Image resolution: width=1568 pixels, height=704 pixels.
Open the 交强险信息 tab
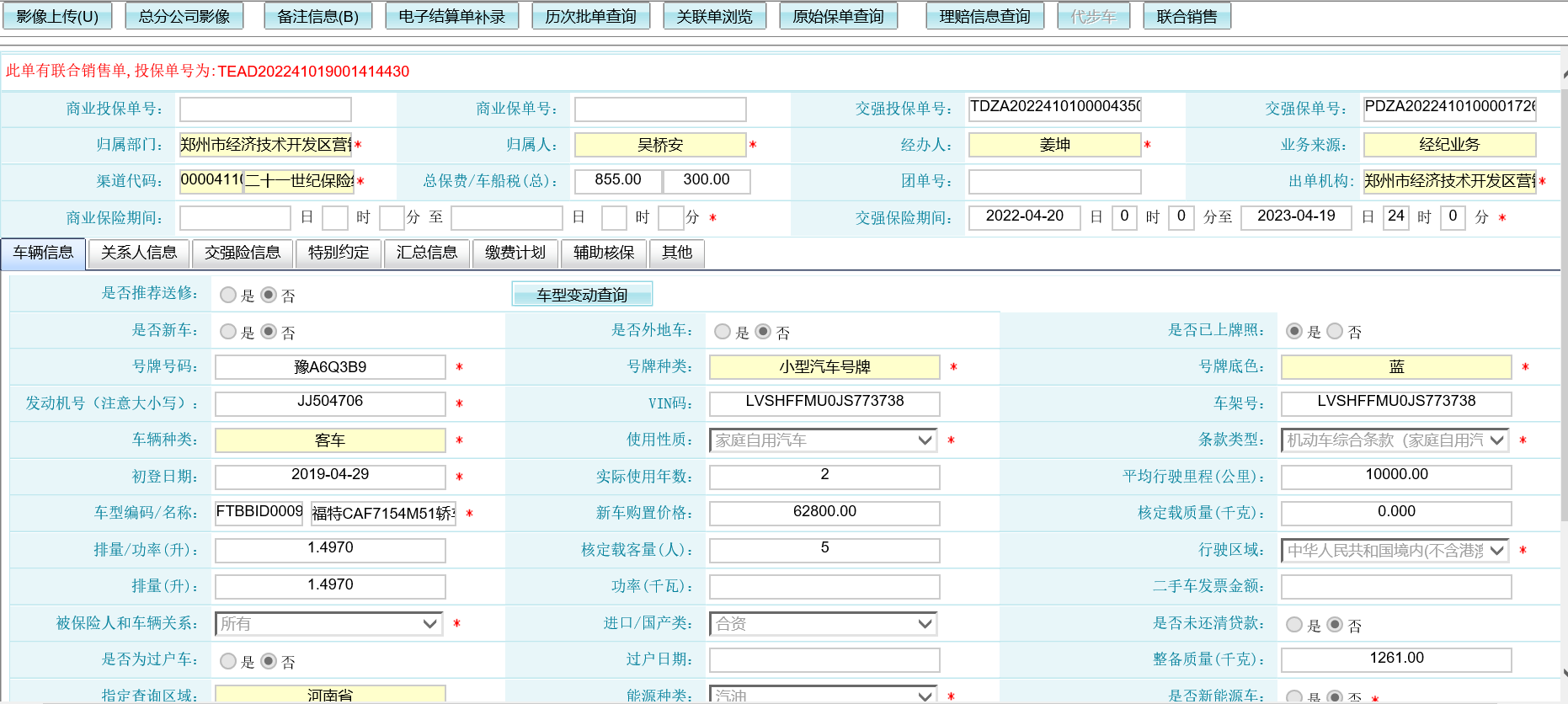[243, 253]
